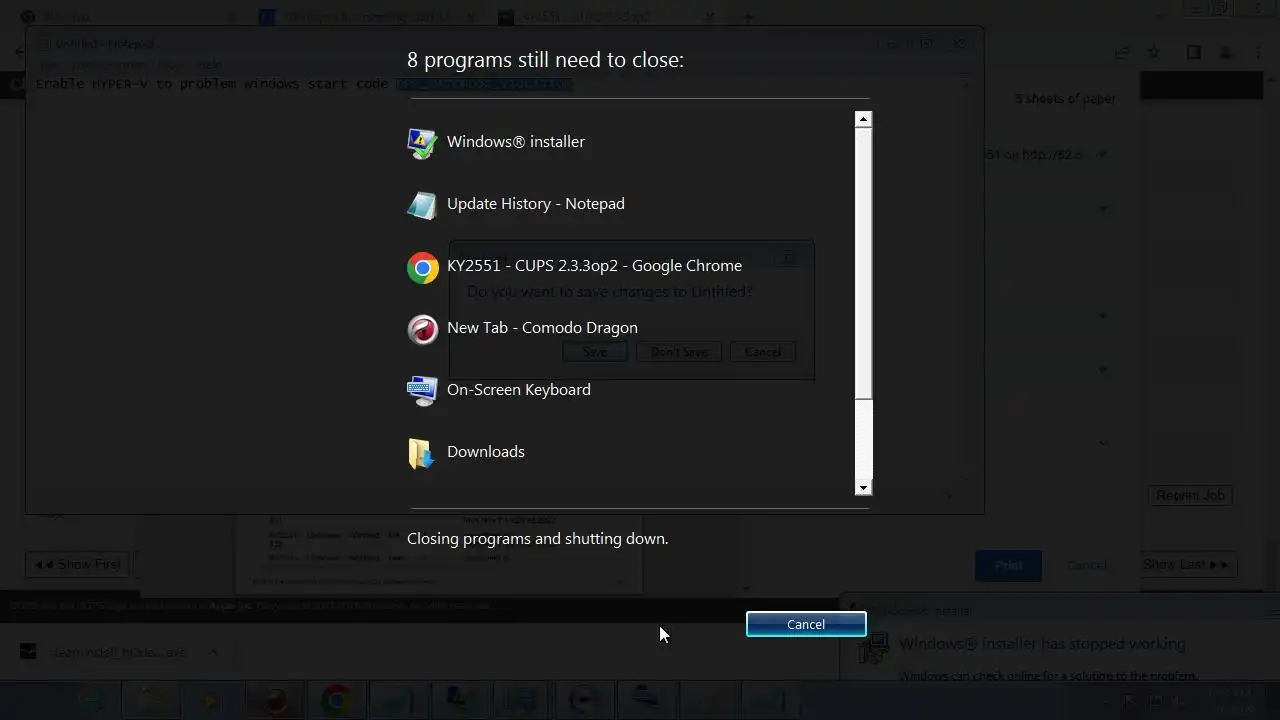
Task: Click the program list scroll-up arrow
Action: [x=864, y=119]
